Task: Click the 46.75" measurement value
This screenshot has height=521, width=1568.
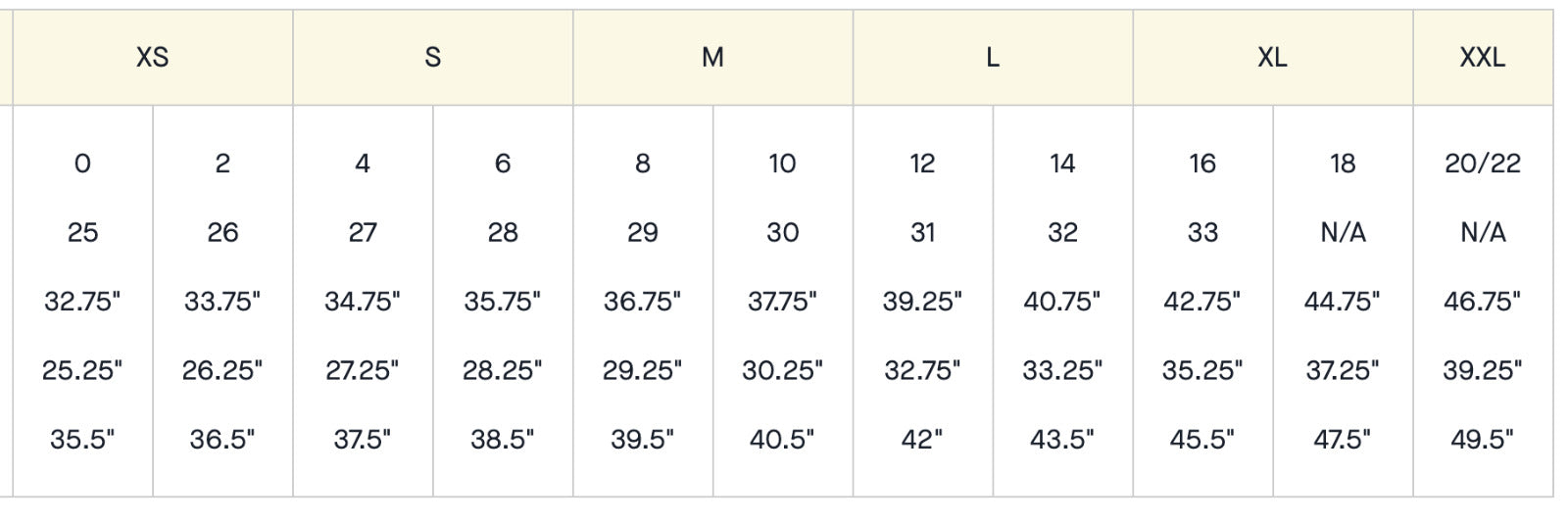Action: 1482,301
